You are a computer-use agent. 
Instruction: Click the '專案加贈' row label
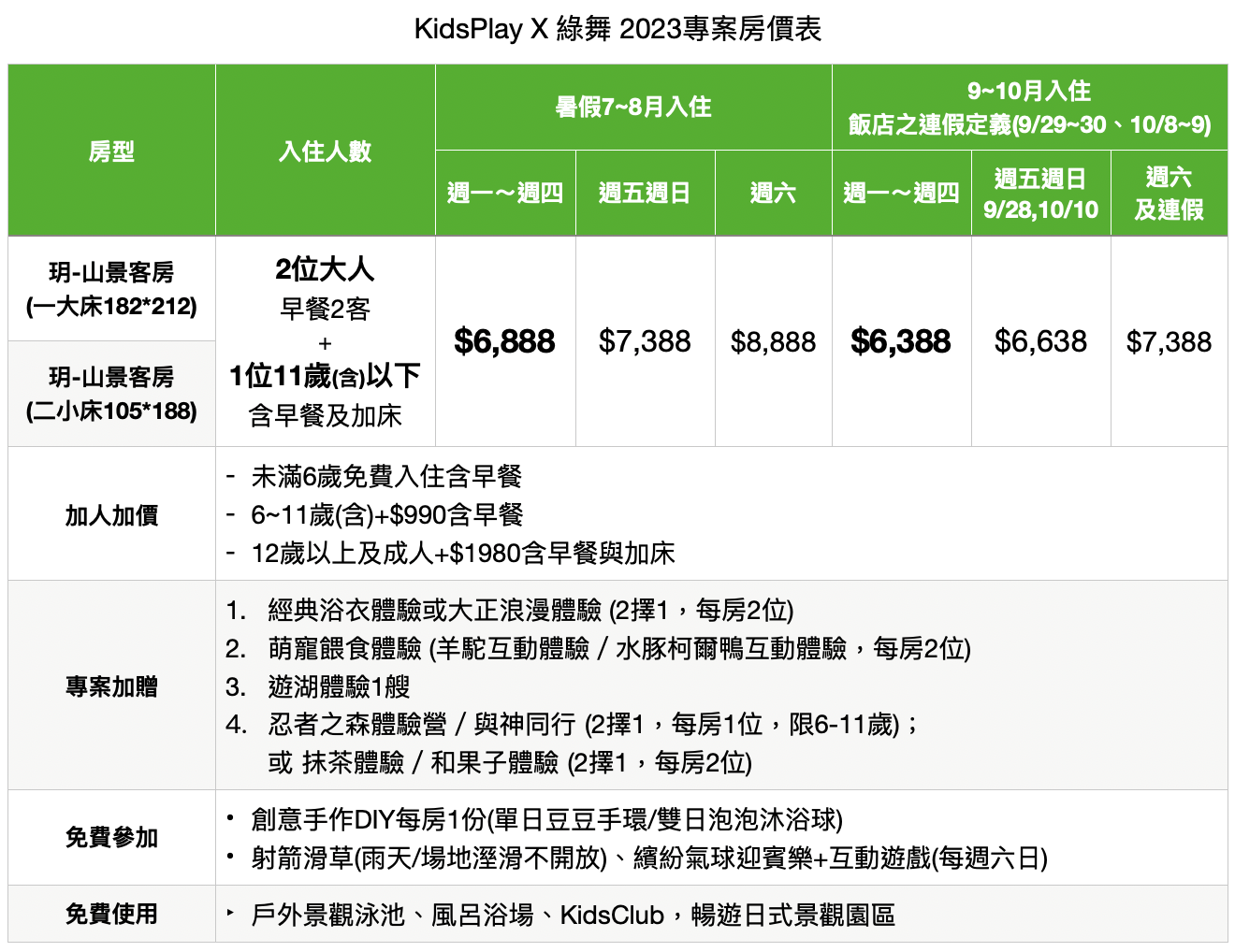pos(111,685)
